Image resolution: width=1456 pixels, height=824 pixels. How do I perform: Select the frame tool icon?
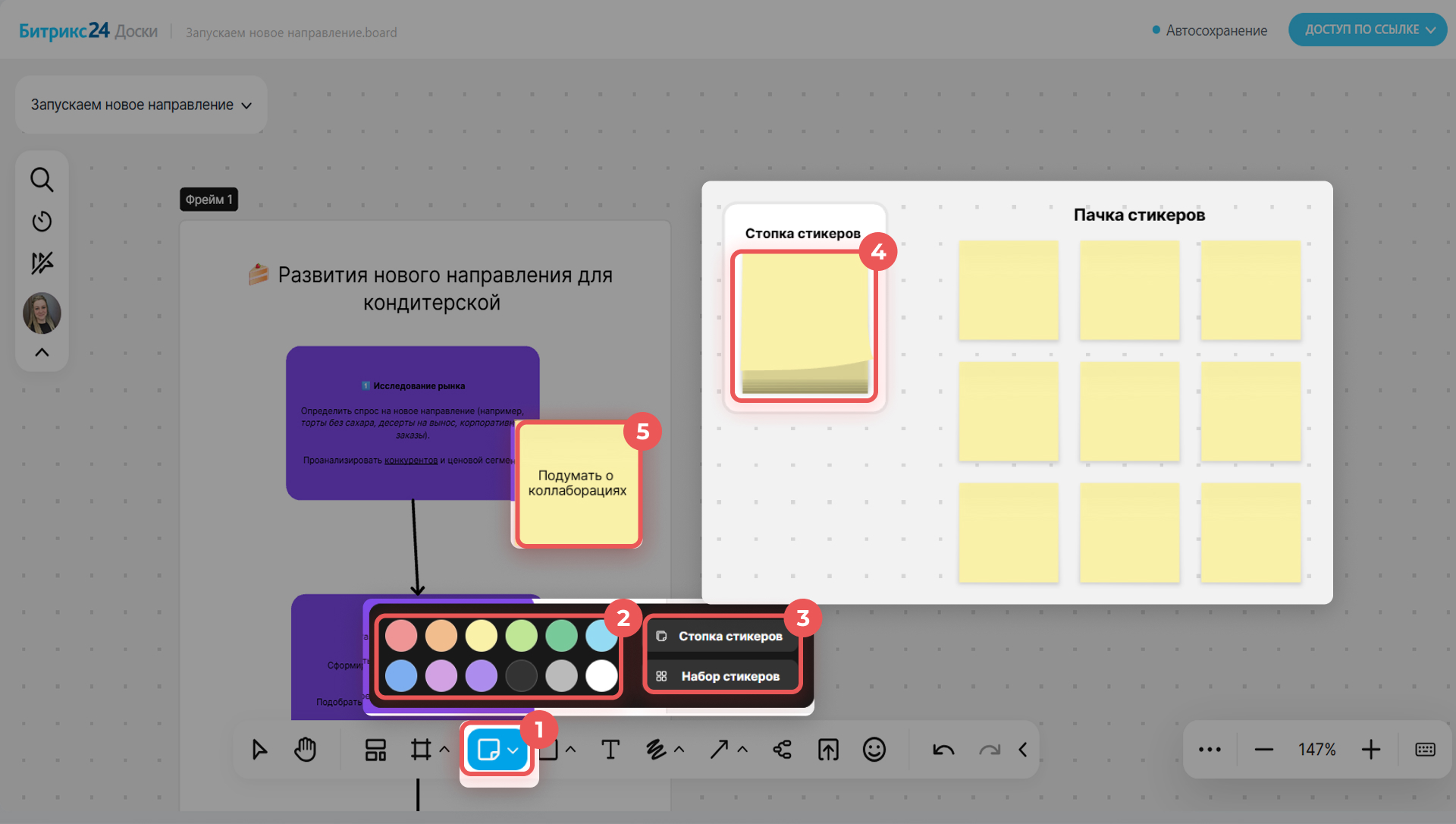[x=420, y=750]
